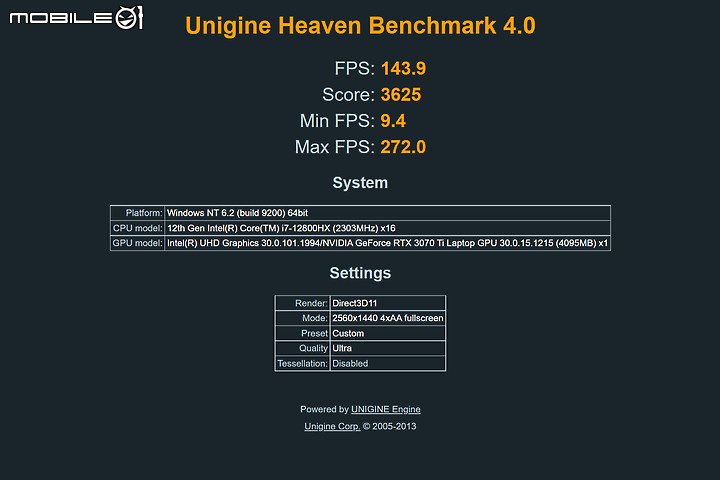Image resolution: width=720 pixels, height=480 pixels.
Task: Select the 12th Gen Intel Core i7-12800HX cell
Action: [x=387, y=228]
